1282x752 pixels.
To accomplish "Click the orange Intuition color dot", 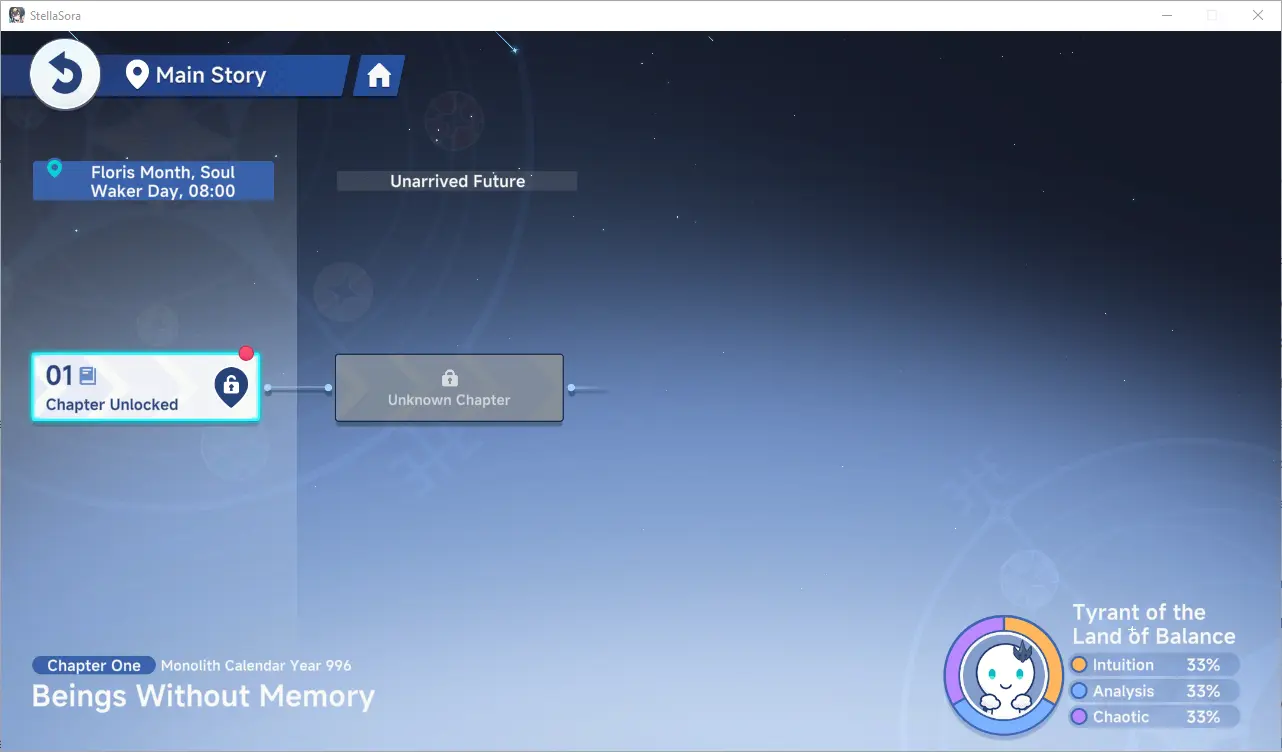I will [x=1079, y=665].
